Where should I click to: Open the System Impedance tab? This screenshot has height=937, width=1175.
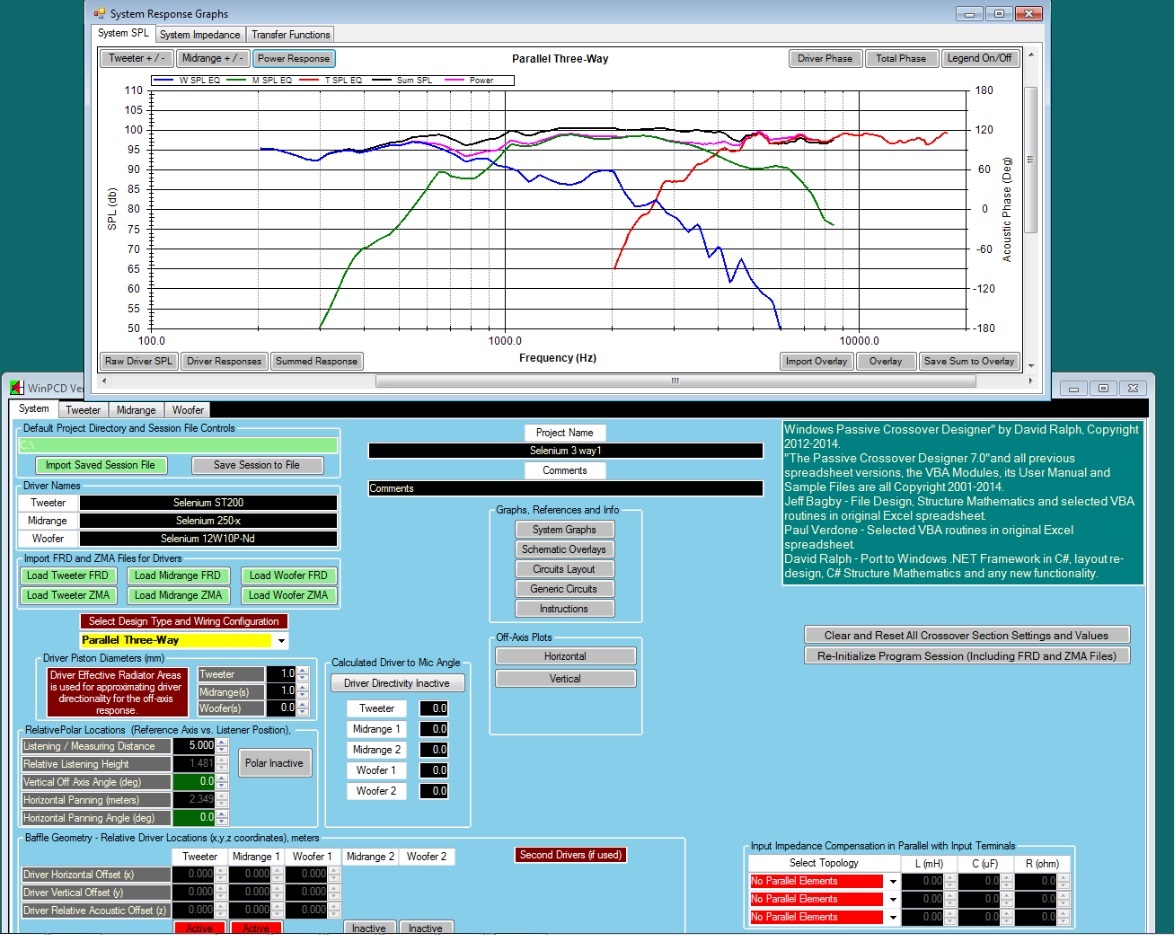click(200, 34)
